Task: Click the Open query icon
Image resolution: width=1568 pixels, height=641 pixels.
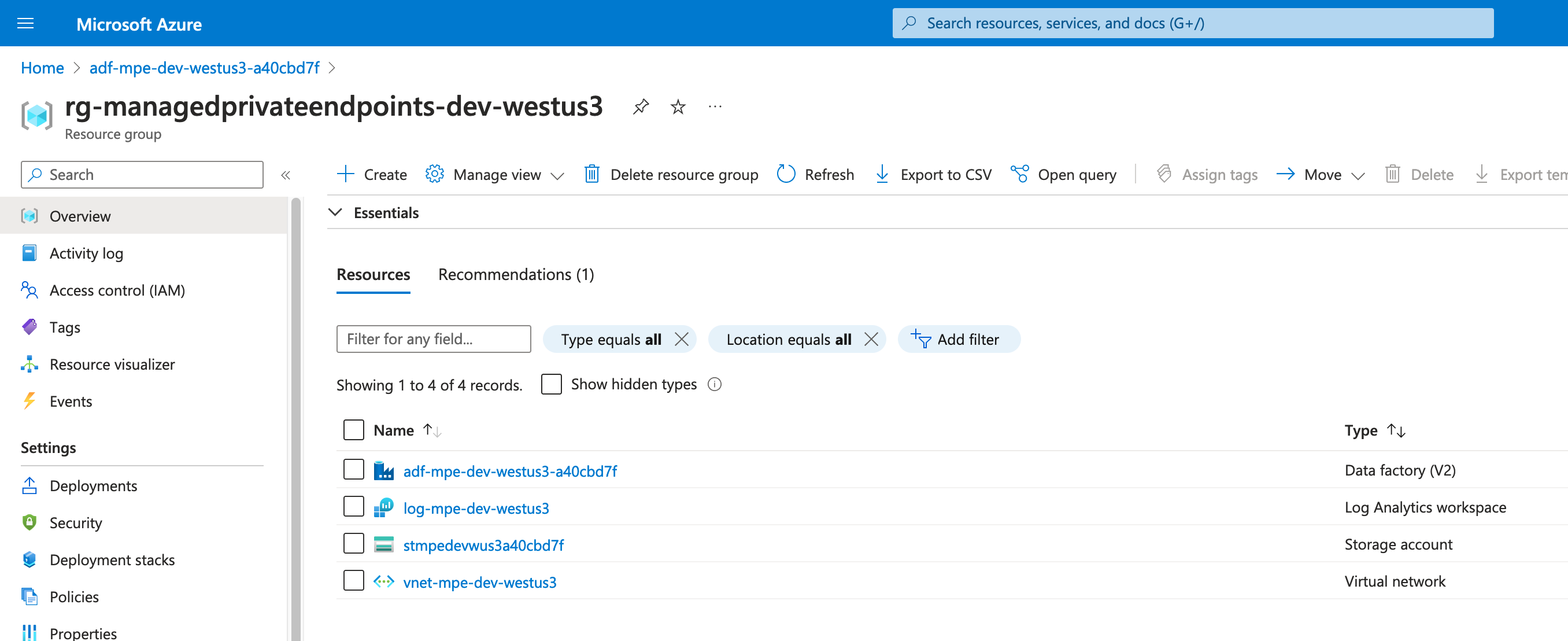Action: click(x=1019, y=174)
